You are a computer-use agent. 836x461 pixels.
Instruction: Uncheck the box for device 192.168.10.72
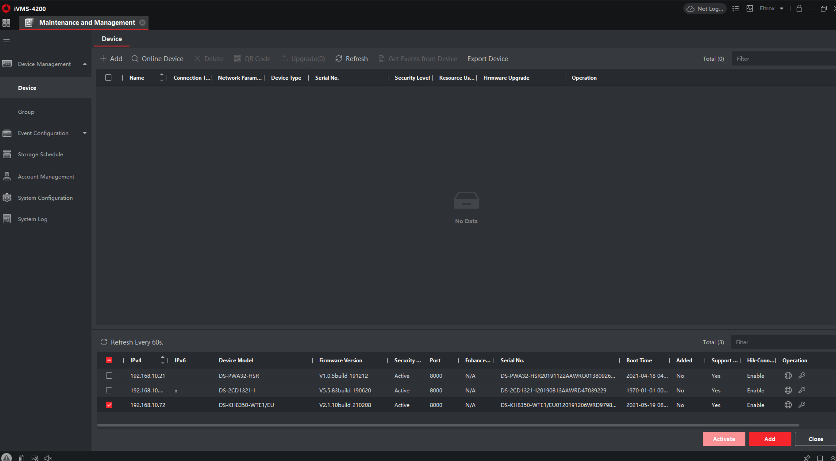pyautogui.click(x=109, y=405)
